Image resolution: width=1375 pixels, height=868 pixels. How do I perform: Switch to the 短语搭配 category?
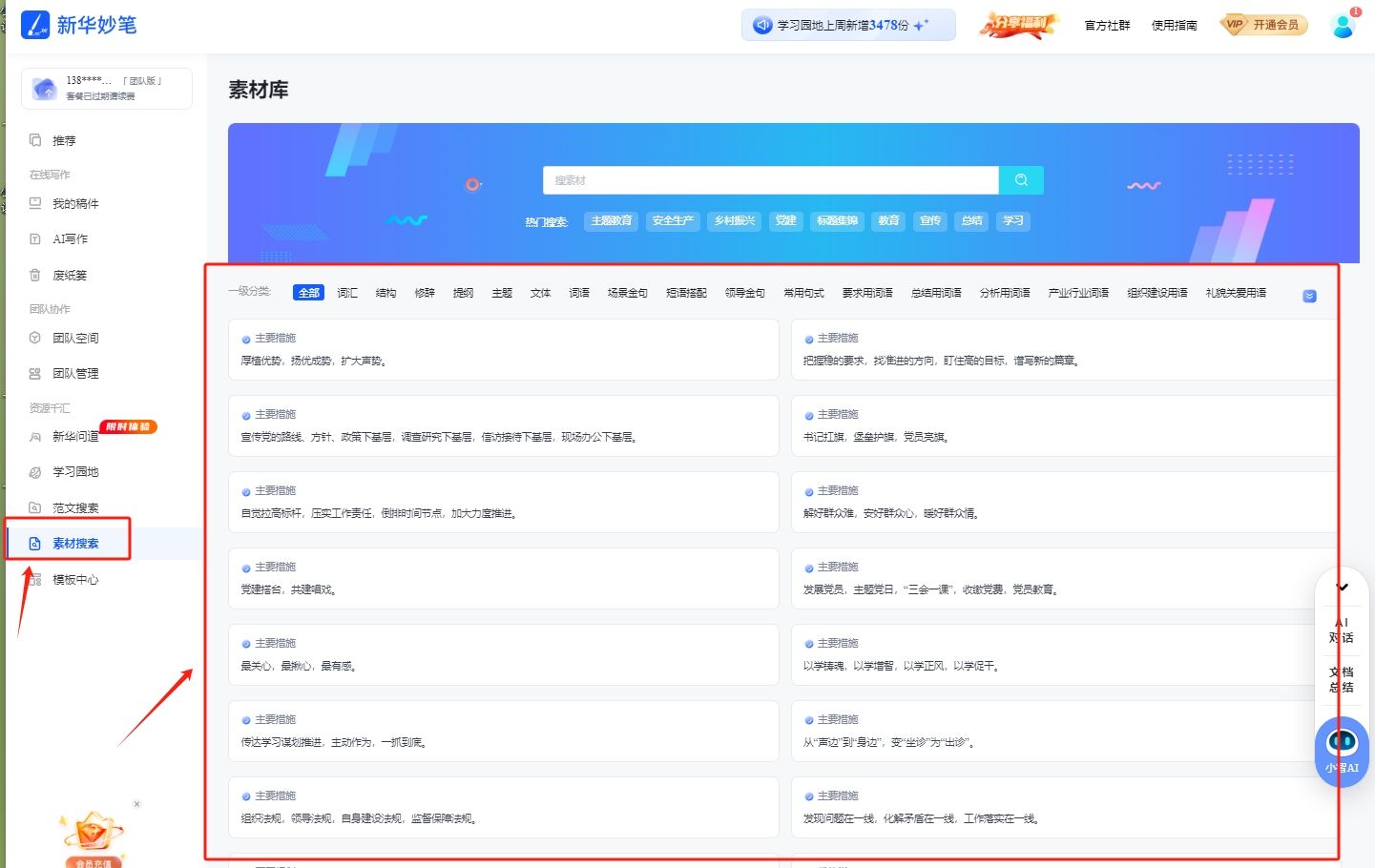coord(686,293)
